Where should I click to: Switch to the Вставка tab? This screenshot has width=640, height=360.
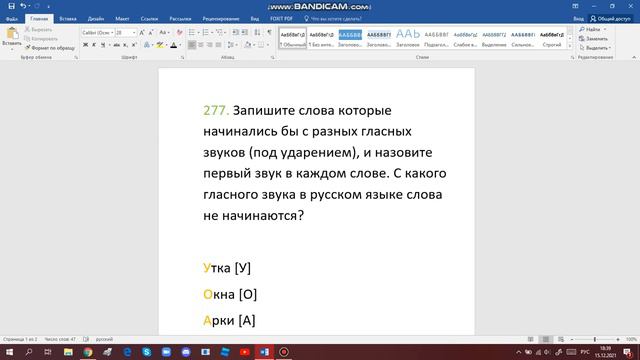pyautogui.click(x=68, y=19)
